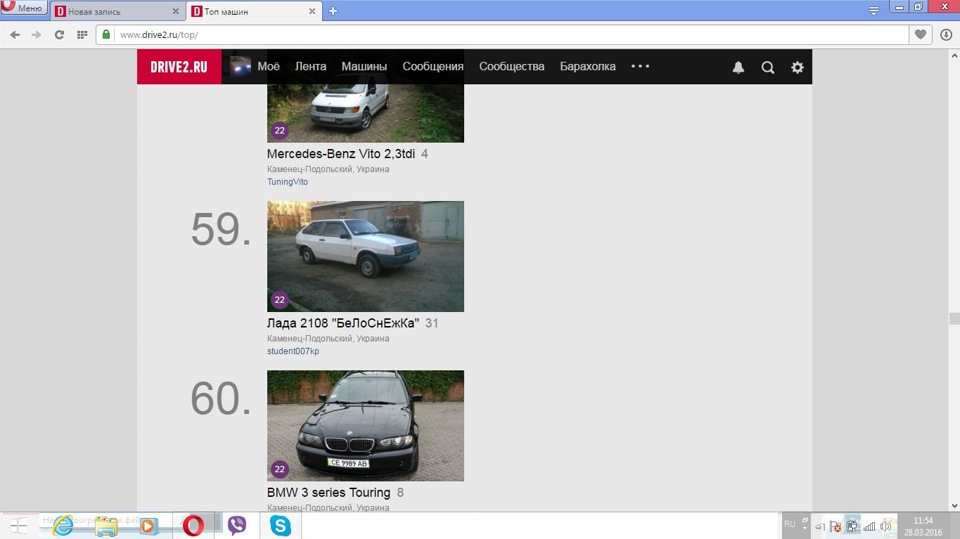Open TuningVito user profile
The height and width of the screenshot is (539, 960).
pyautogui.click(x=287, y=182)
